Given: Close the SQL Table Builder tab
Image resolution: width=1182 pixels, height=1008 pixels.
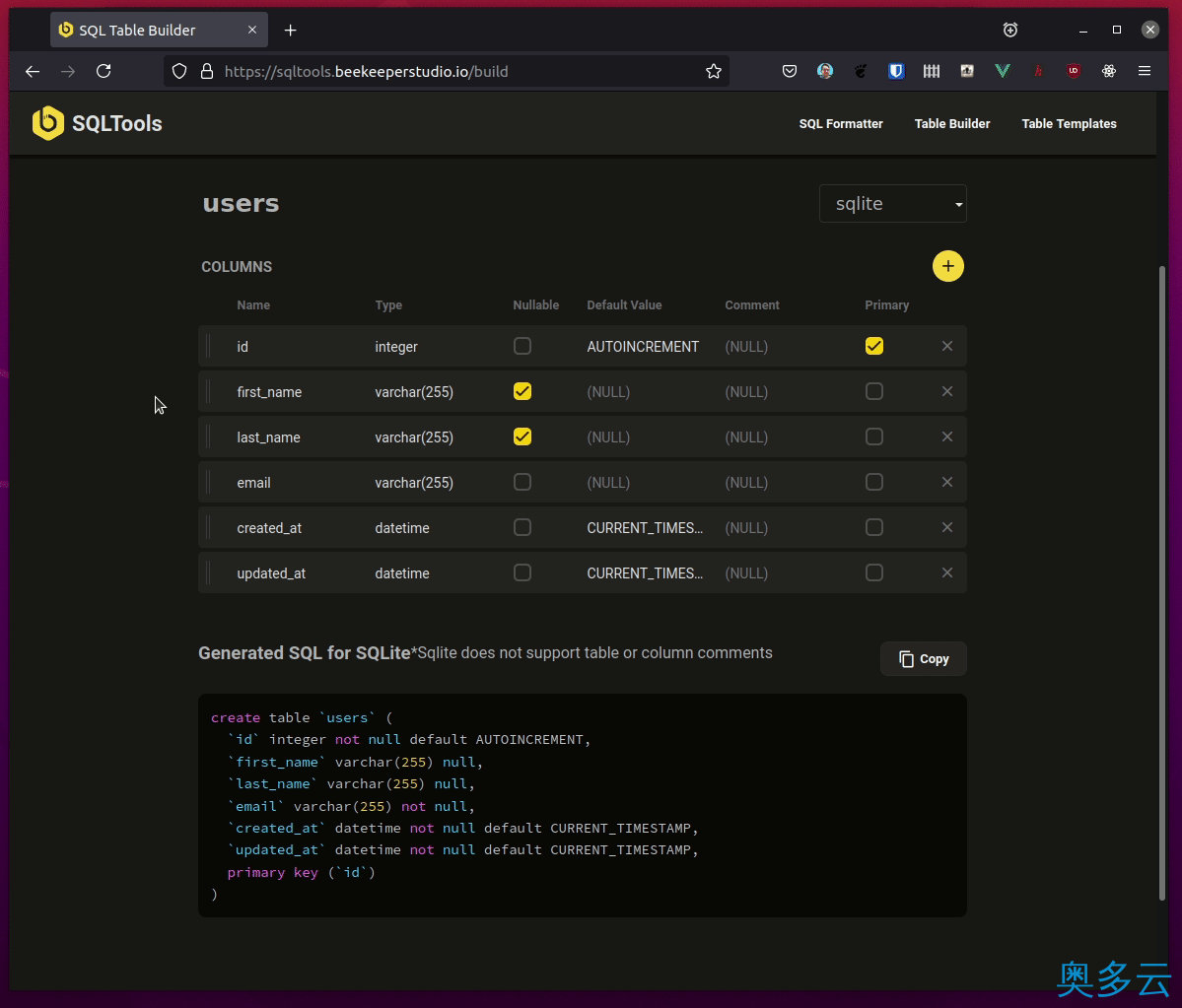Looking at the screenshot, I should pos(251,31).
